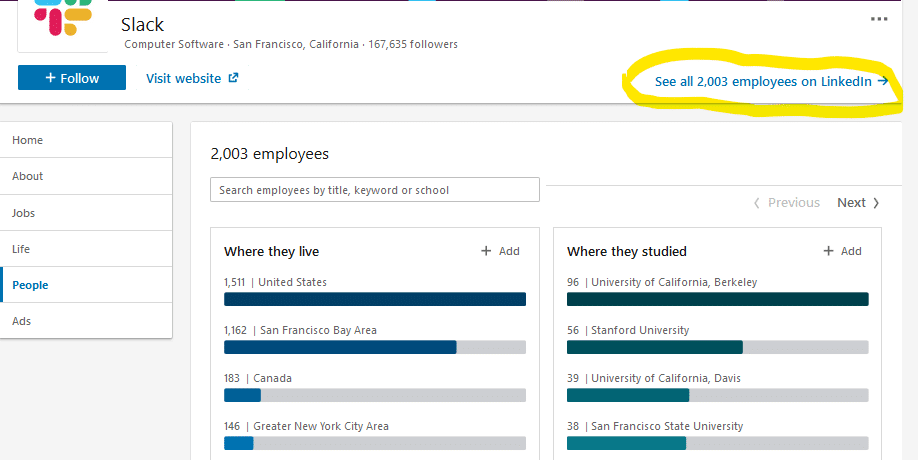This screenshot has height=460, width=918.
Task: Go back with Previous chevron
Action: click(x=786, y=203)
